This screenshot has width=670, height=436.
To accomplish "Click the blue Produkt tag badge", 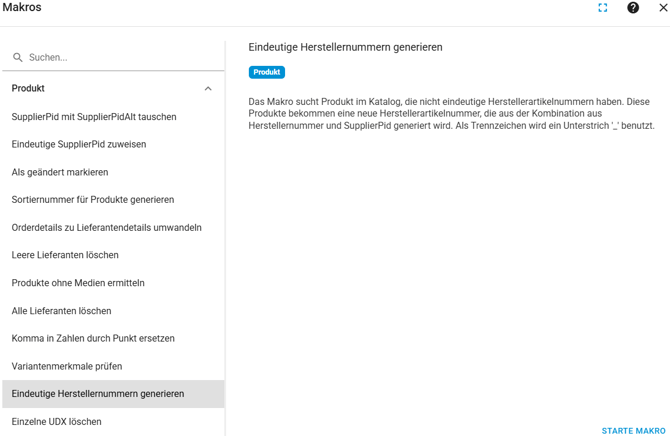I will click(267, 72).
